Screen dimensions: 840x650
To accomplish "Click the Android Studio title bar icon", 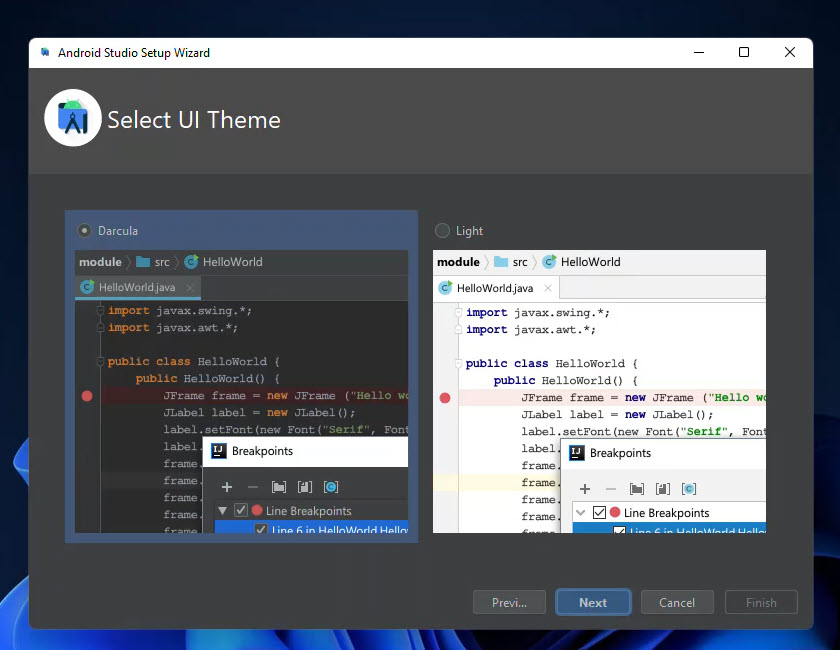I will (46, 52).
